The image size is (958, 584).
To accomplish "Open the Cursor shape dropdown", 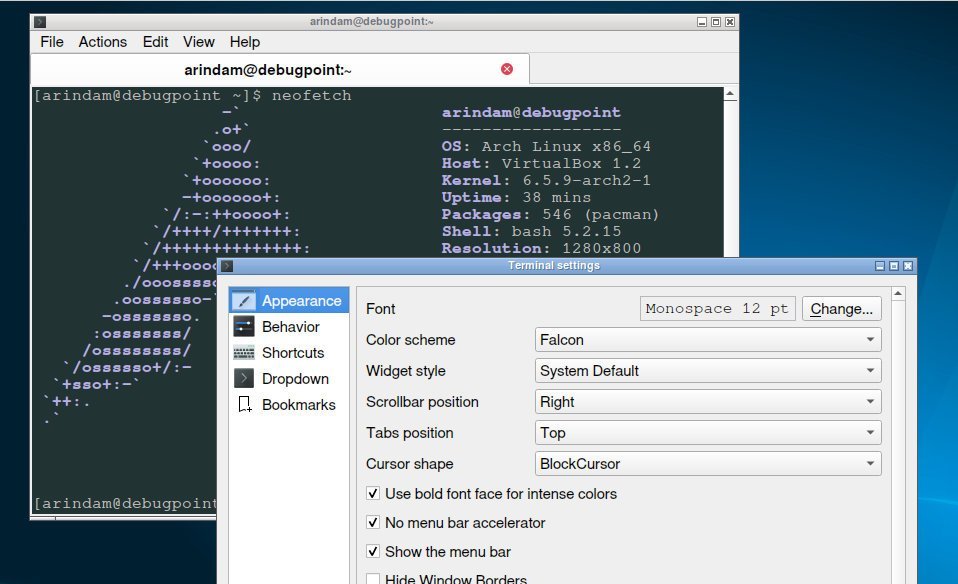I will pyautogui.click(x=708, y=464).
